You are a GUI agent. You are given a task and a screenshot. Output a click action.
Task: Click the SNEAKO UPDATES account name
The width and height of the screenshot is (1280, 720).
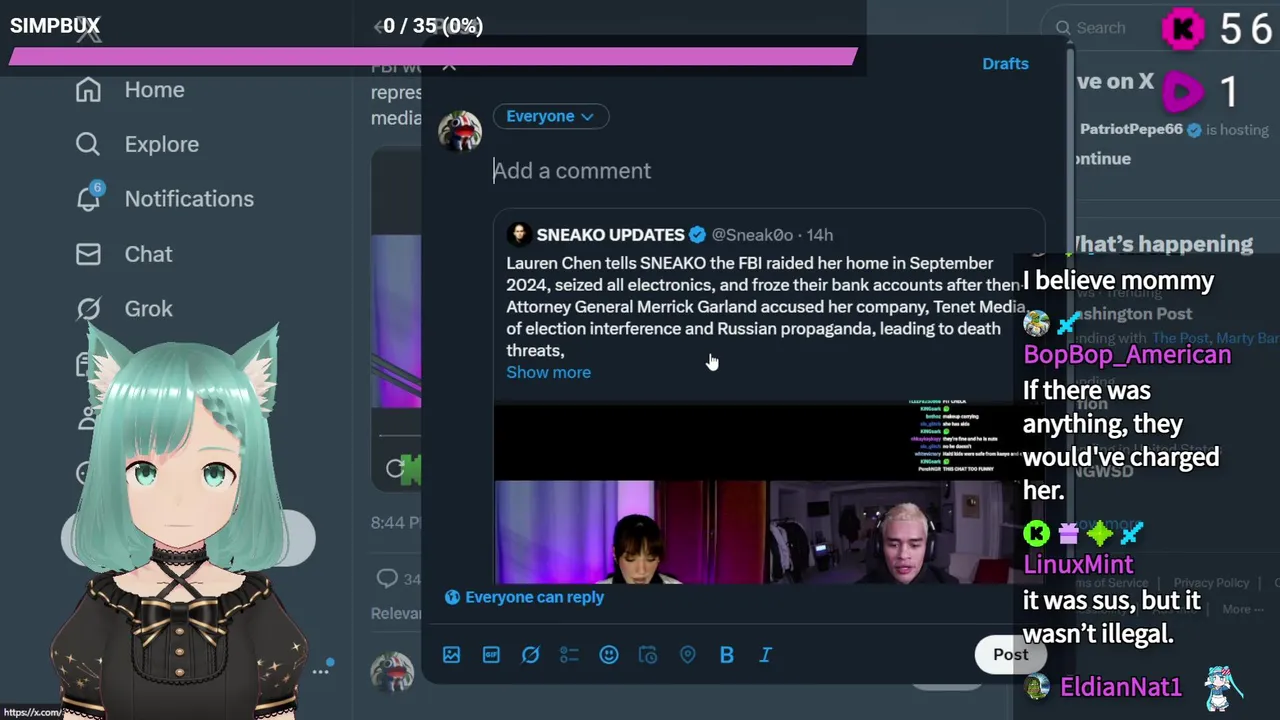click(x=610, y=235)
